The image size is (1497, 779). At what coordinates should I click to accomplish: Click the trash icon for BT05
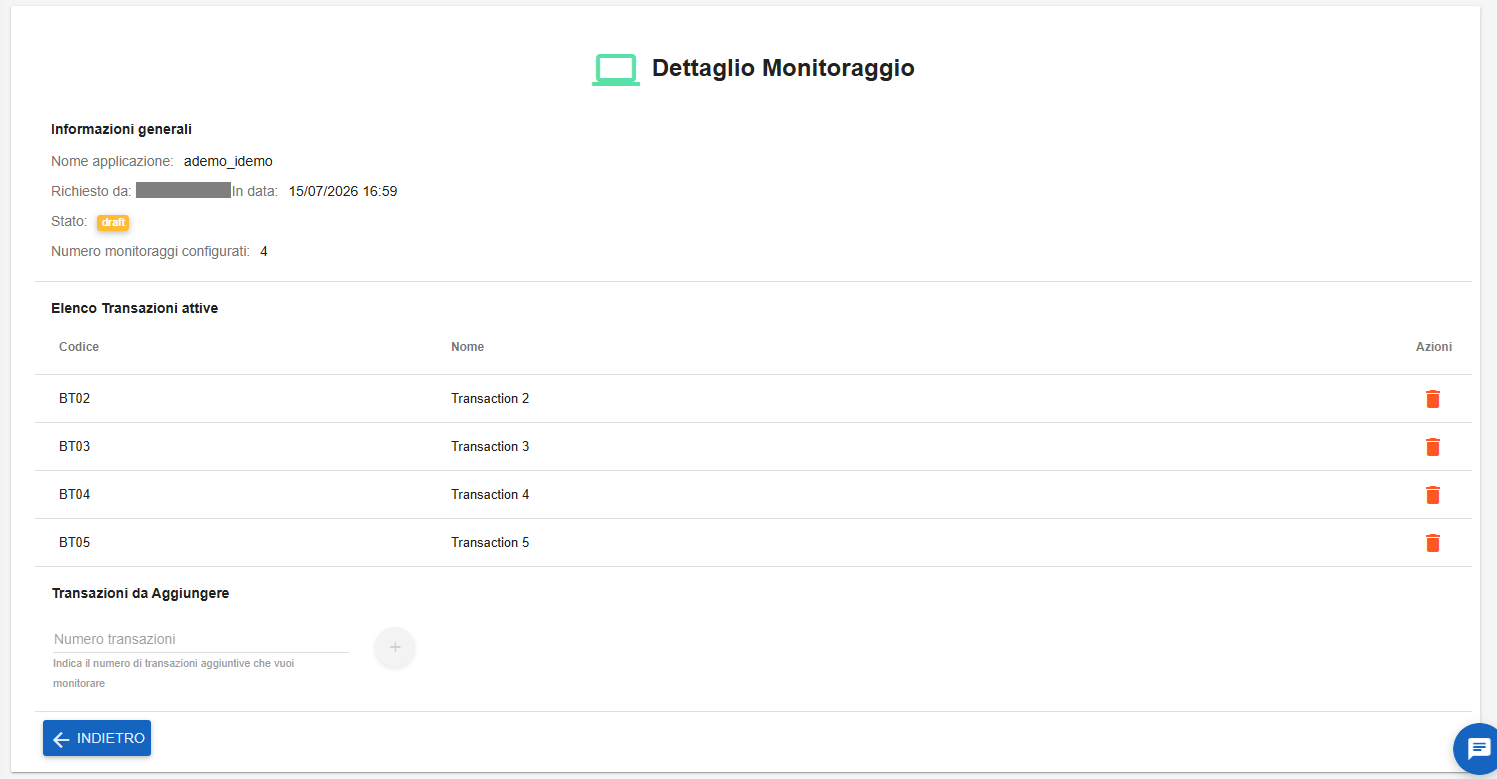tap(1432, 543)
